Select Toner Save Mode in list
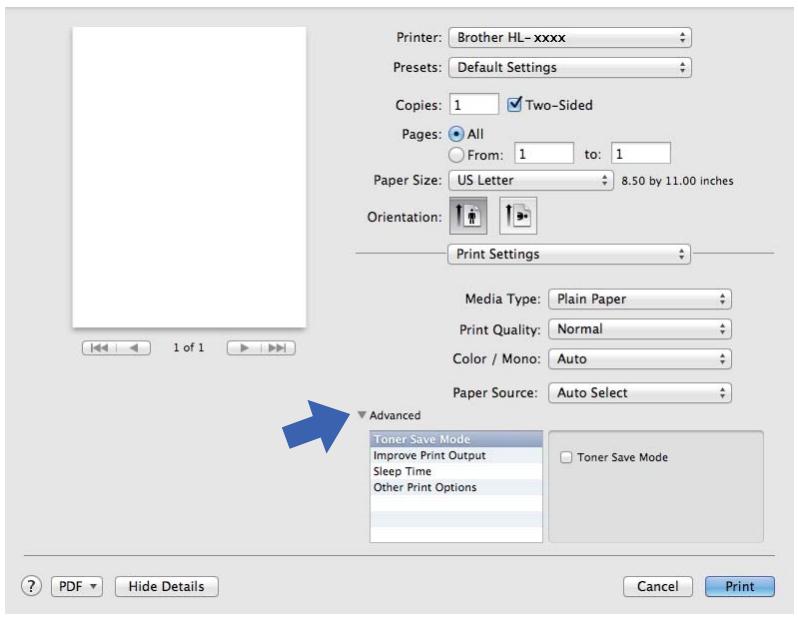 click(x=456, y=439)
